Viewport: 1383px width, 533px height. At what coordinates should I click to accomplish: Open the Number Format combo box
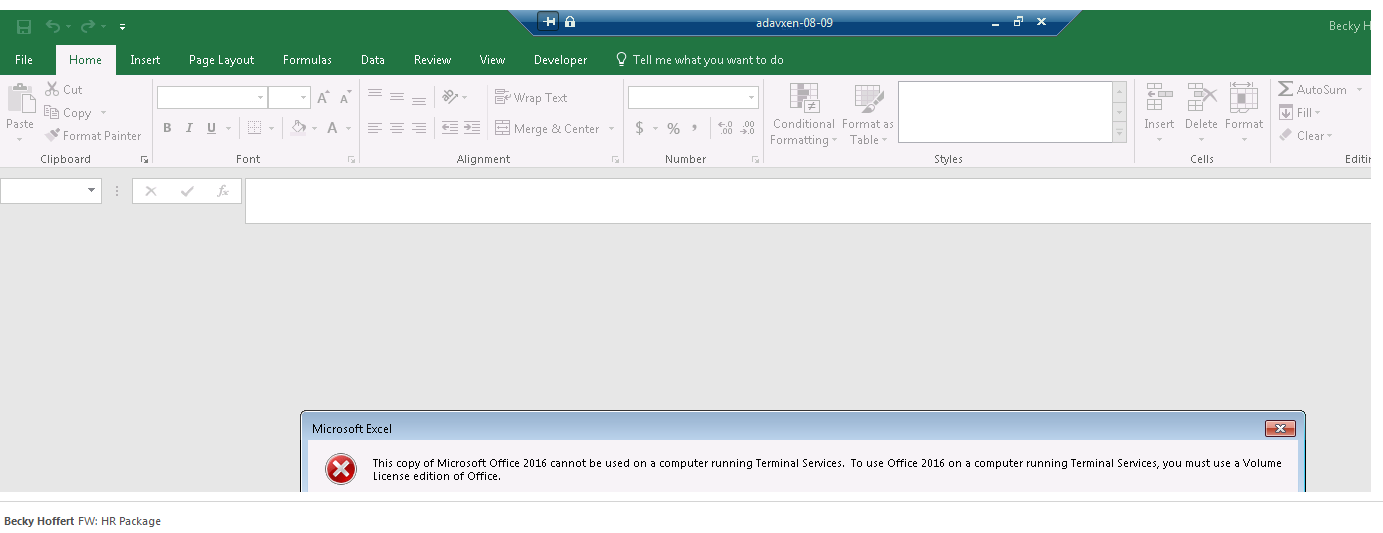(693, 97)
